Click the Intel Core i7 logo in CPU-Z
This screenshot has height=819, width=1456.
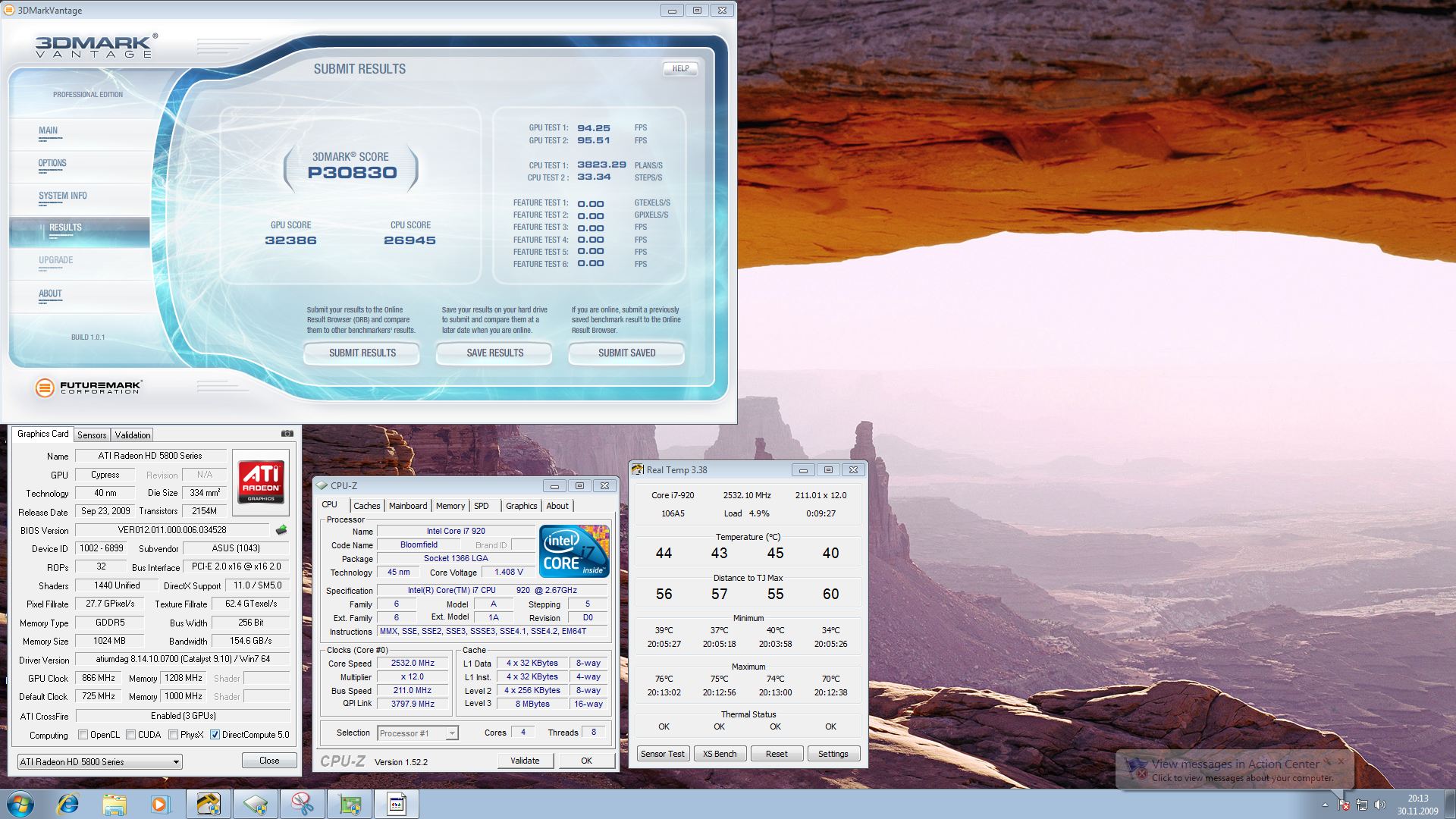[574, 551]
